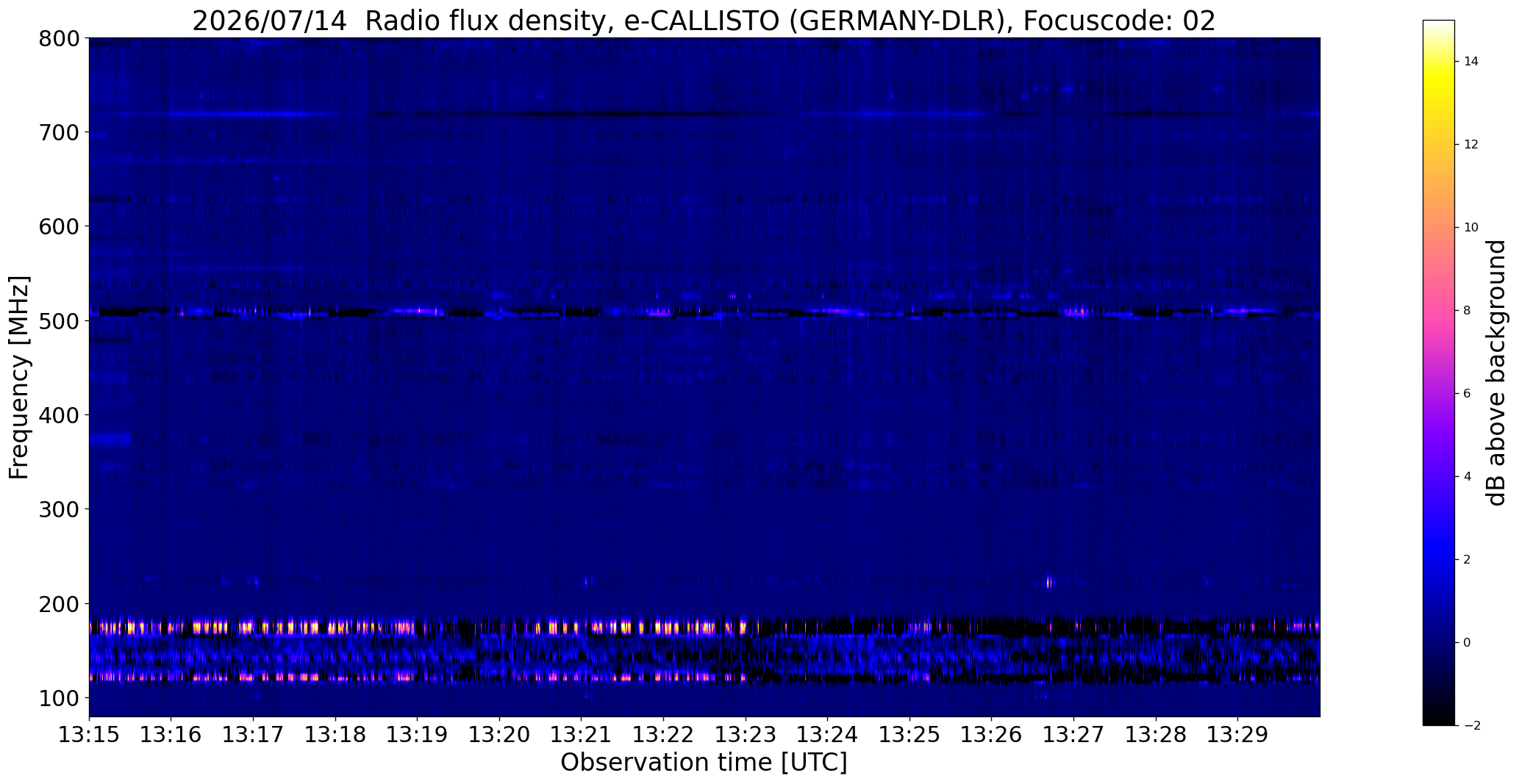This screenshot has width=1519, height=784.
Task: Click the 13:20 time tick label
Action: click(499, 735)
